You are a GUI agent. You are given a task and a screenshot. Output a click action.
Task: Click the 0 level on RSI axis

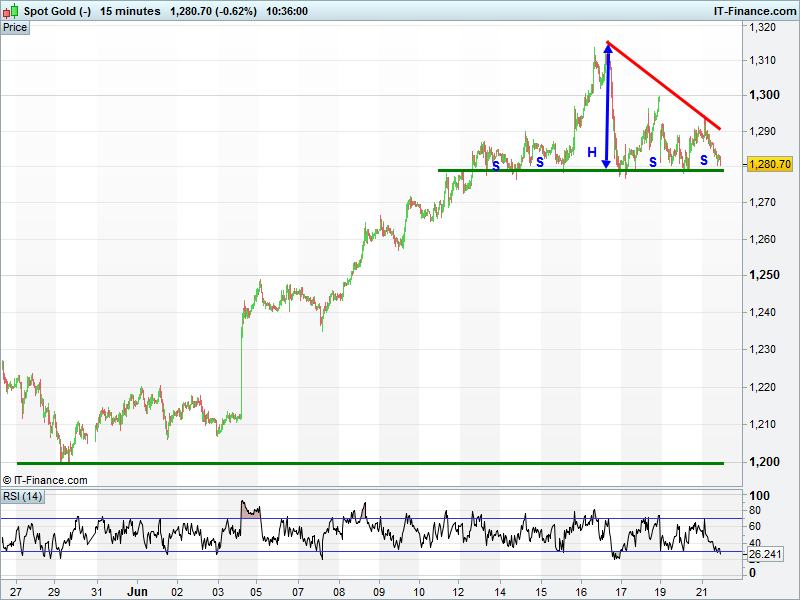pos(752,573)
